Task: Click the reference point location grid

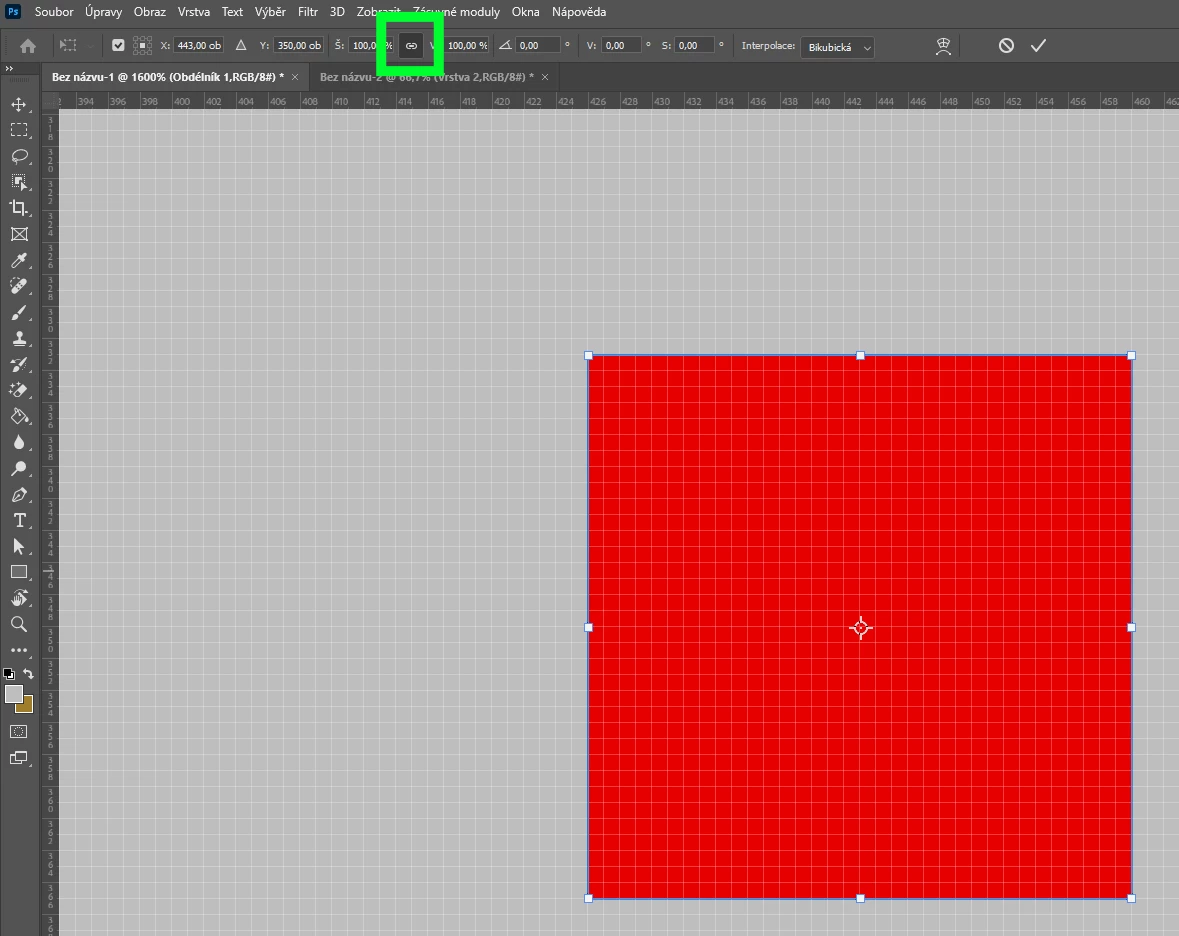Action: point(142,45)
